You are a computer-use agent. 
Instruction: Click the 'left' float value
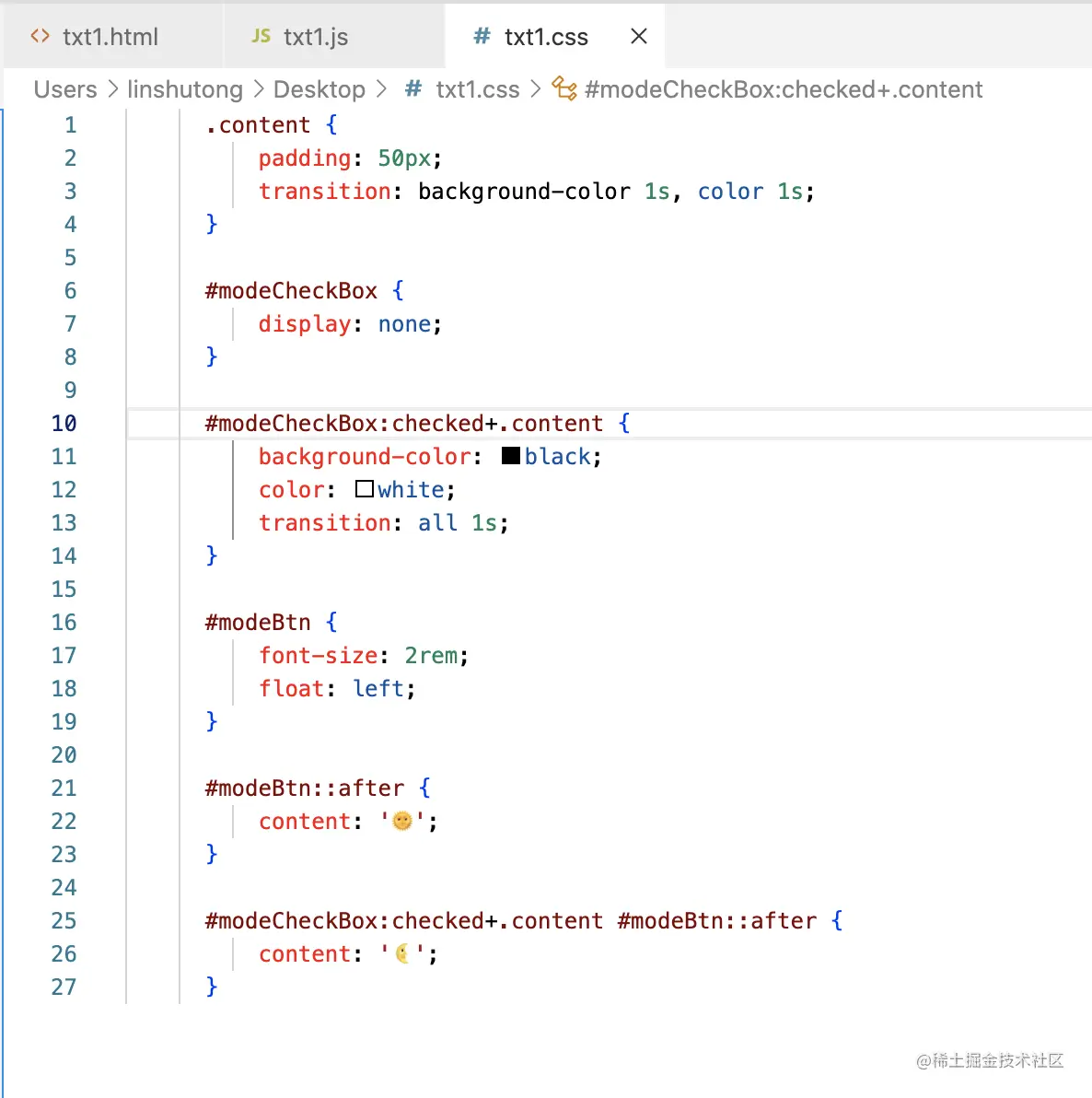coord(378,688)
